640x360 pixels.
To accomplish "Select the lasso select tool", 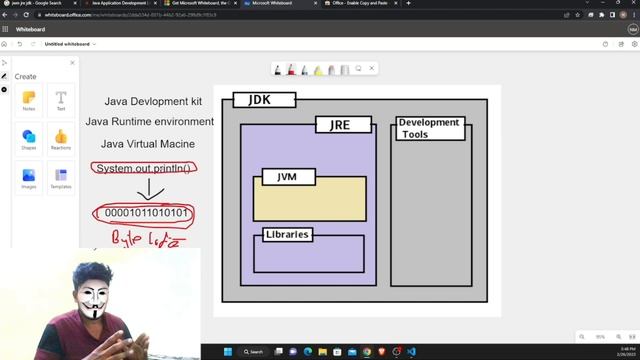I will tap(358, 69).
